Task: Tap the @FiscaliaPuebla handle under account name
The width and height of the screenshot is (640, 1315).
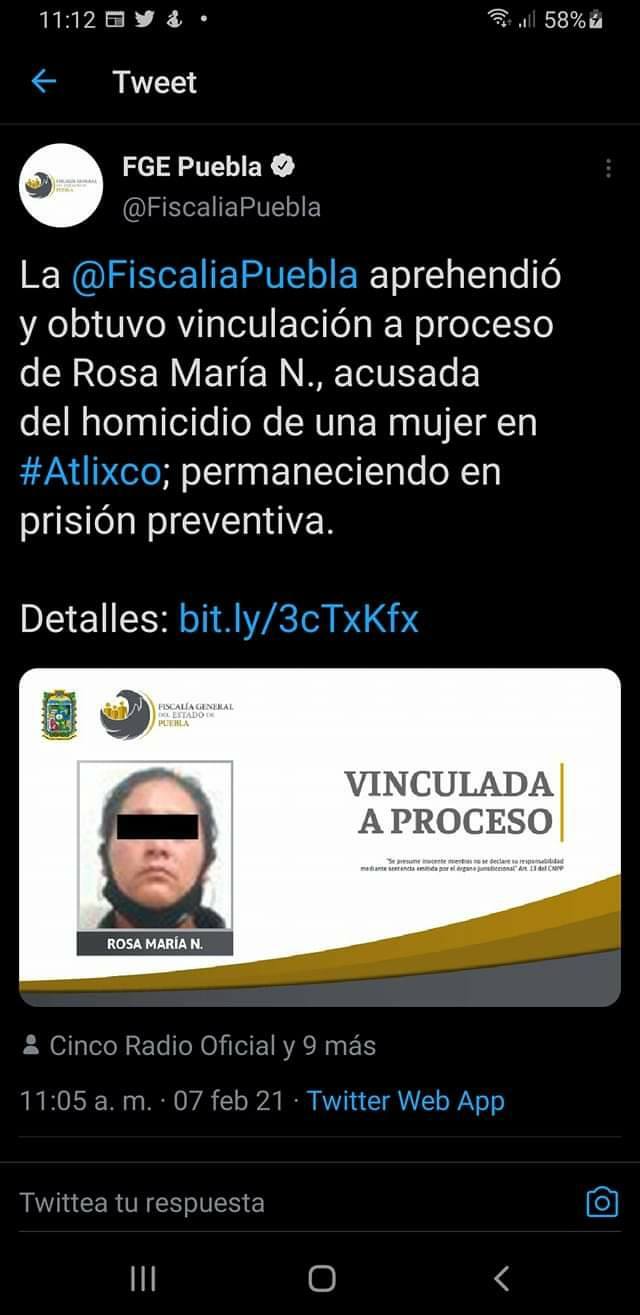Action: pos(221,207)
